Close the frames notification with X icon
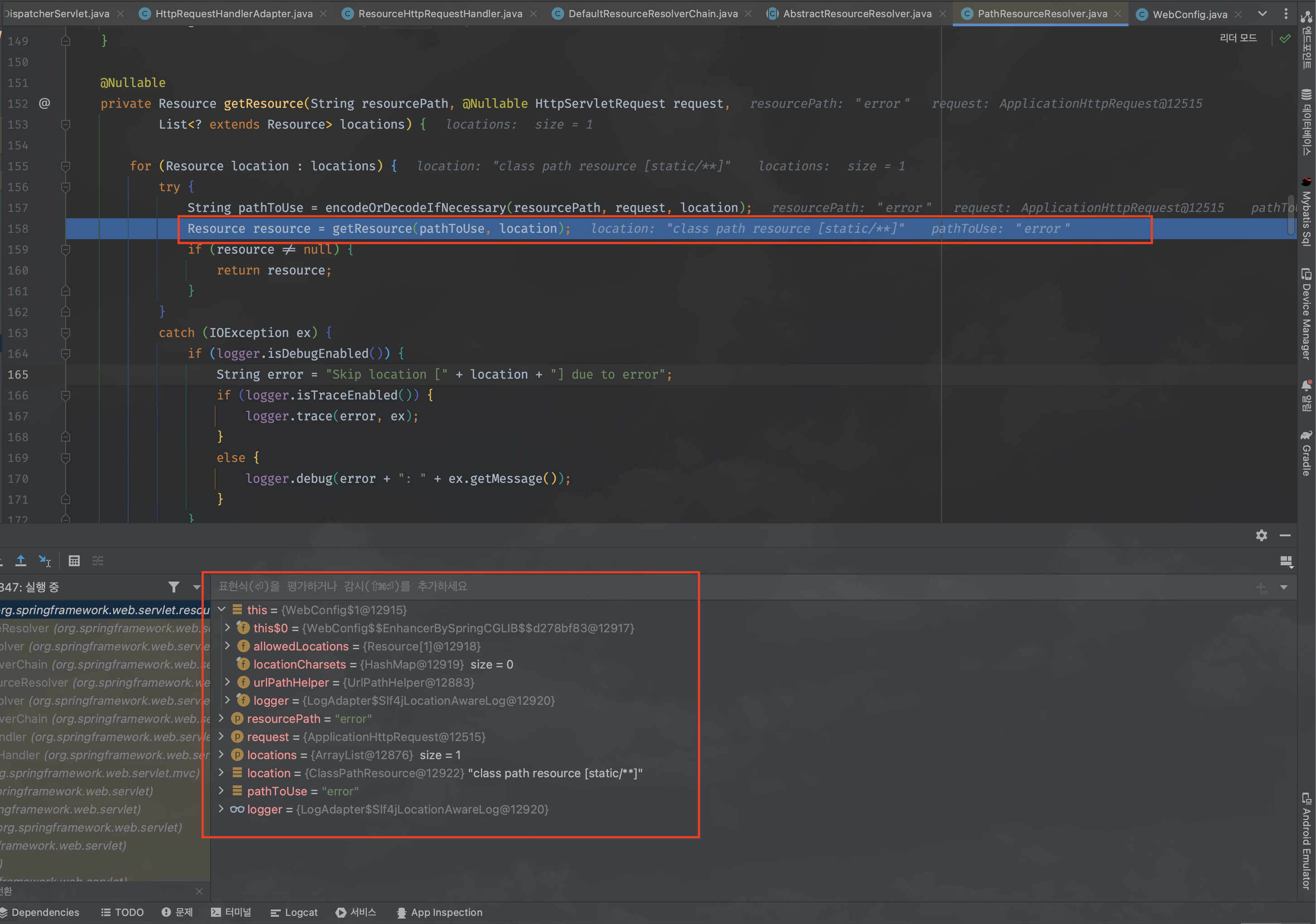 [x=199, y=891]
